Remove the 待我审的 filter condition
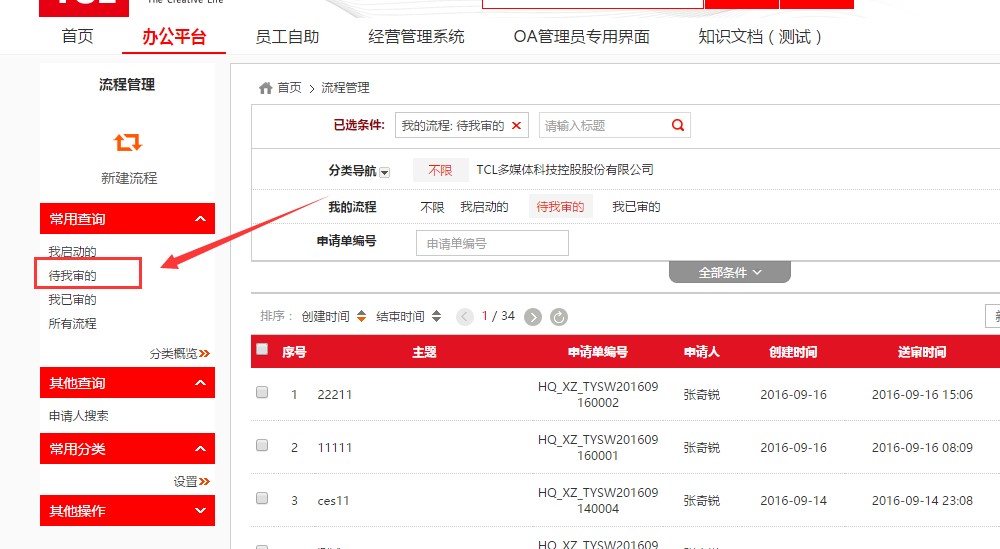Viewport: 1000px width, 549px height. point(517,126)
